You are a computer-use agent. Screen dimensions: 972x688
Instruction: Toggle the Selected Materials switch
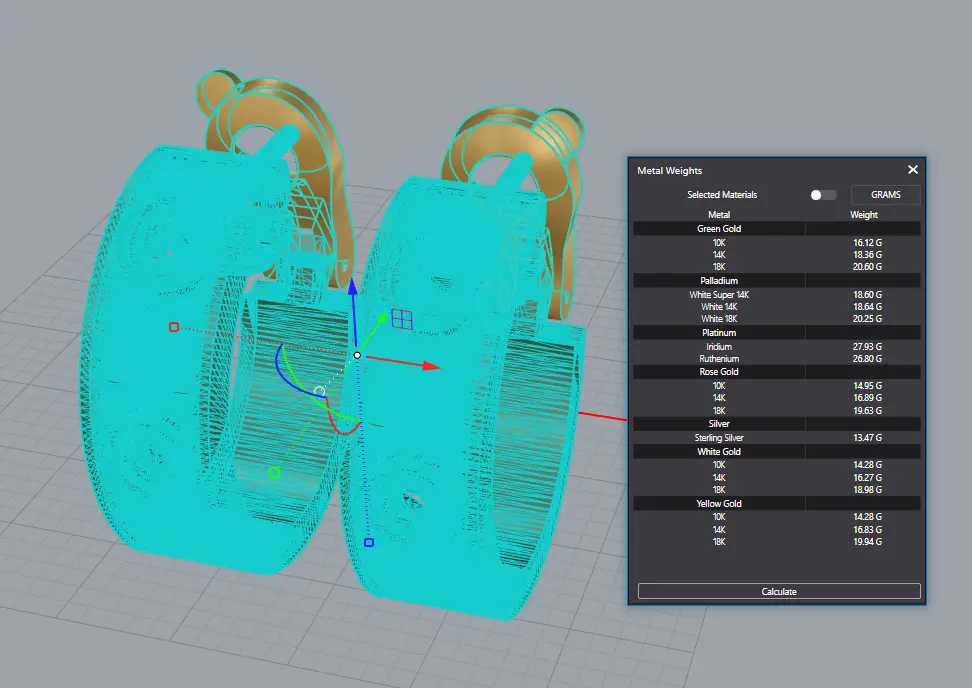pos(823,195)
